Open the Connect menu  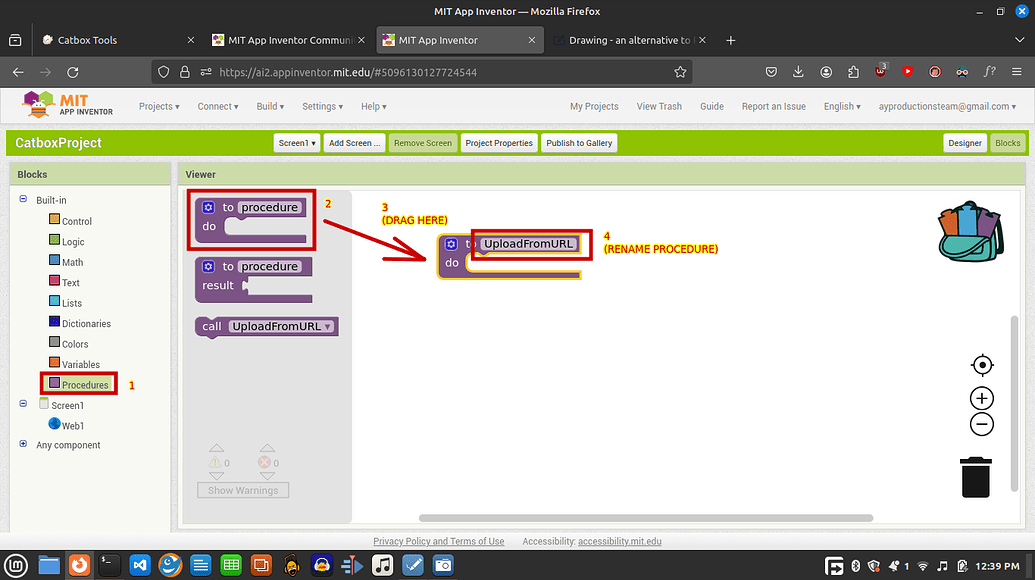(x=217, y=105)
